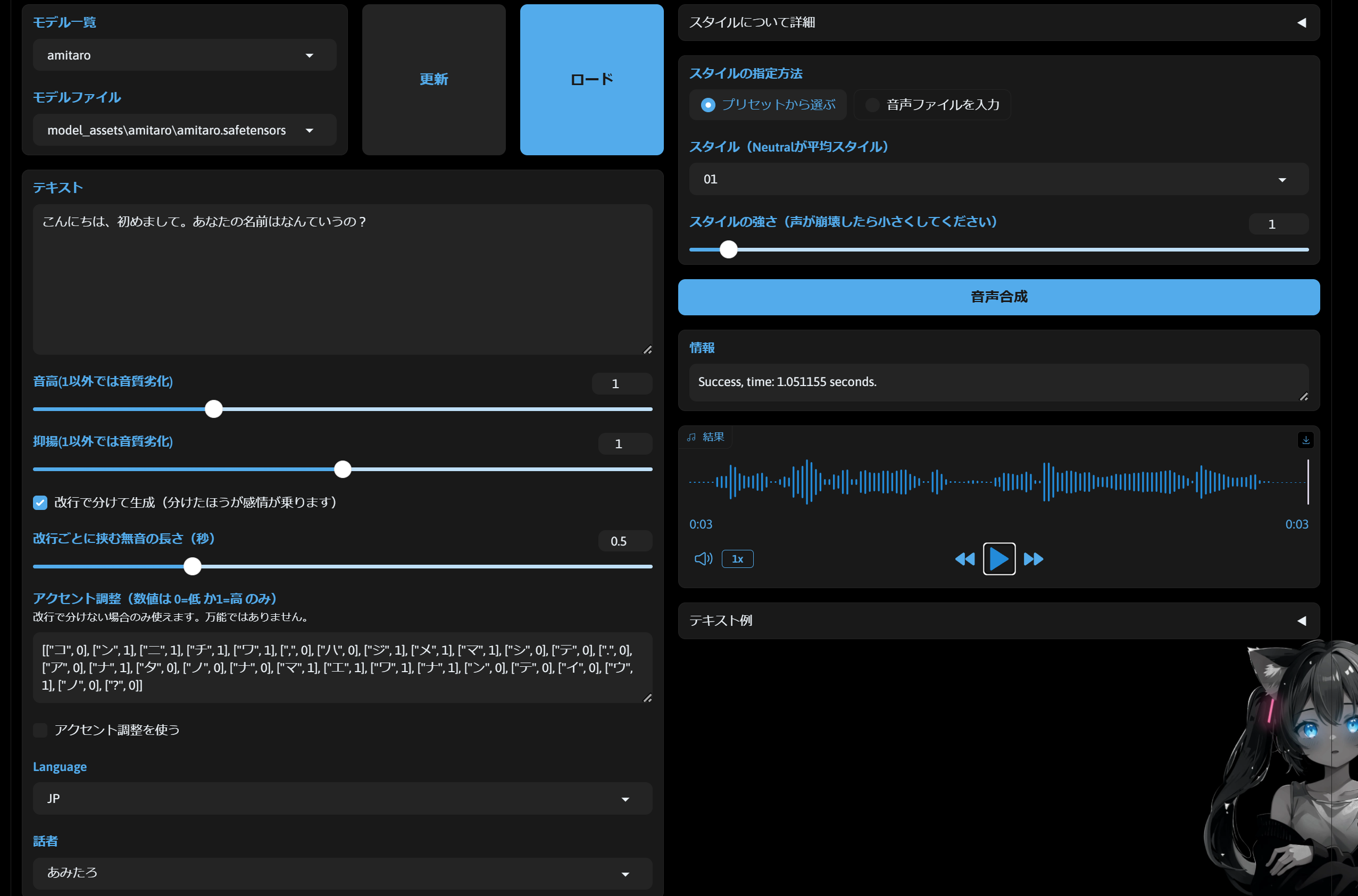This screenshot has height=896, width=1358.
Task: Click the 音声合成 button
Action: pos(998,297)
